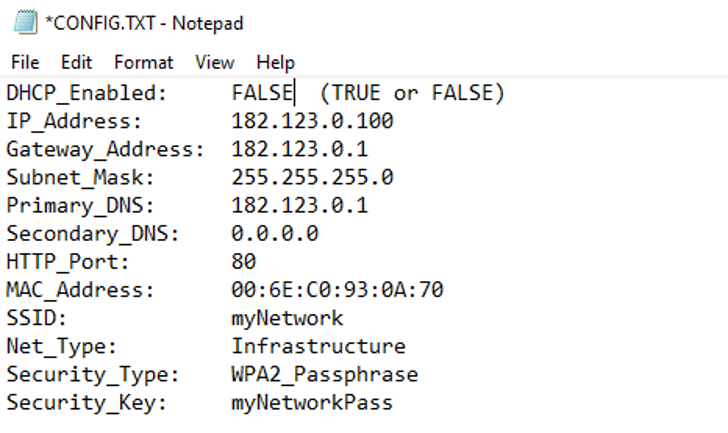The height and width of the screenshot is (433, 728).
Task: Click the Gateway_Address value 182.123.0.1
Action: 299,149
